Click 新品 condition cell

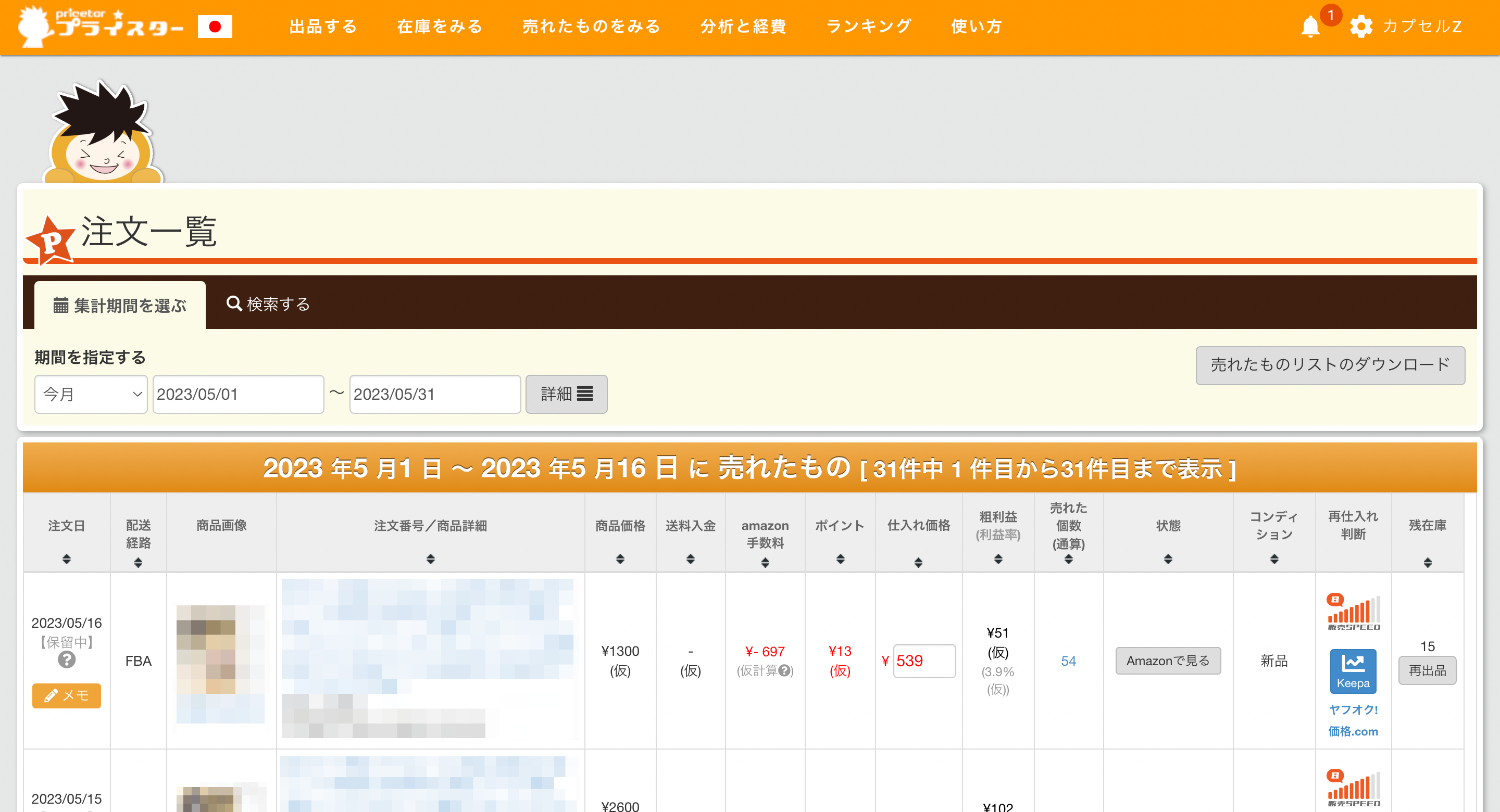(x=1274, y=661)
